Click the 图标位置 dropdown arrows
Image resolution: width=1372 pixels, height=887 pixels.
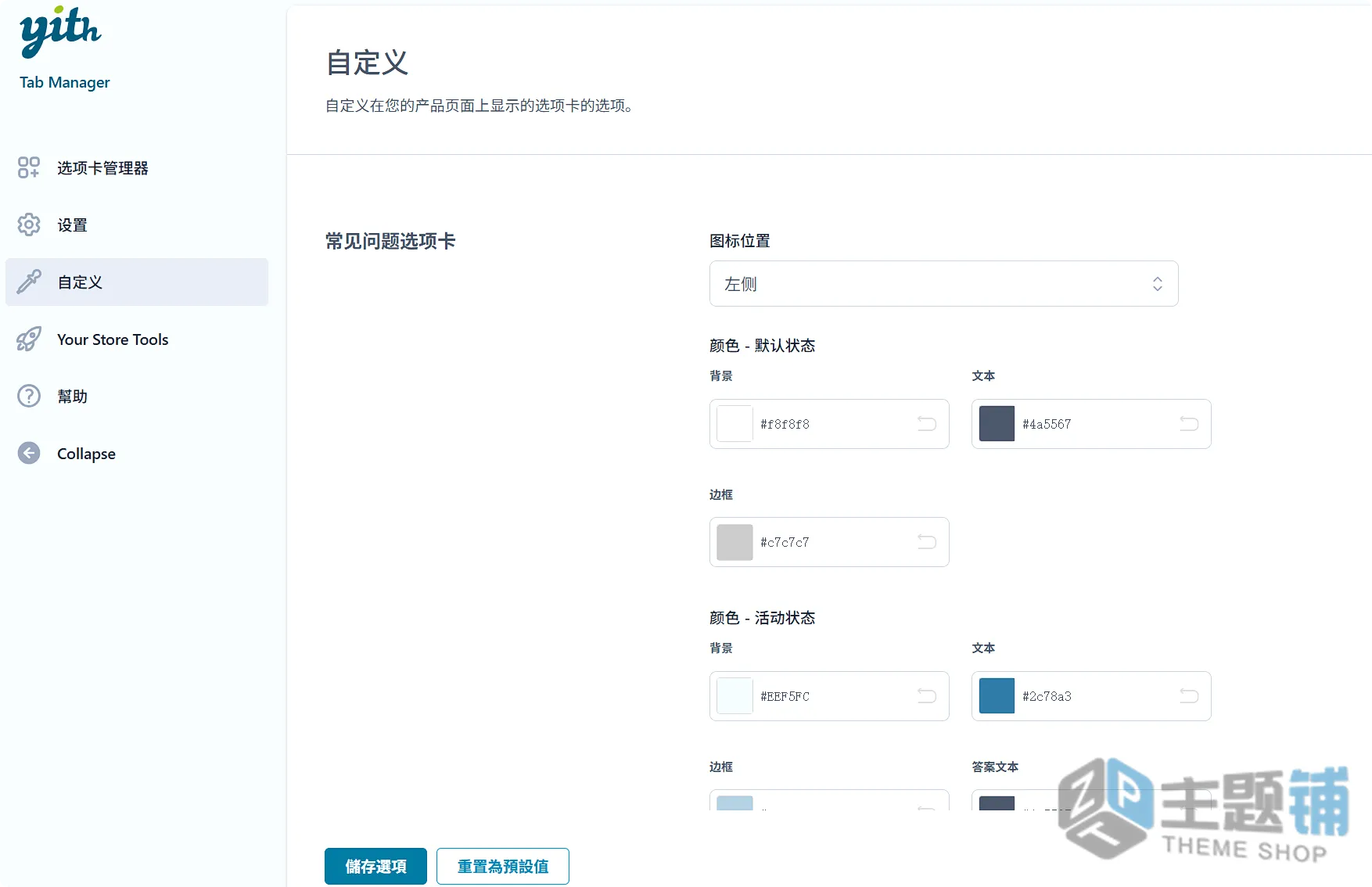click(1158, 284)
